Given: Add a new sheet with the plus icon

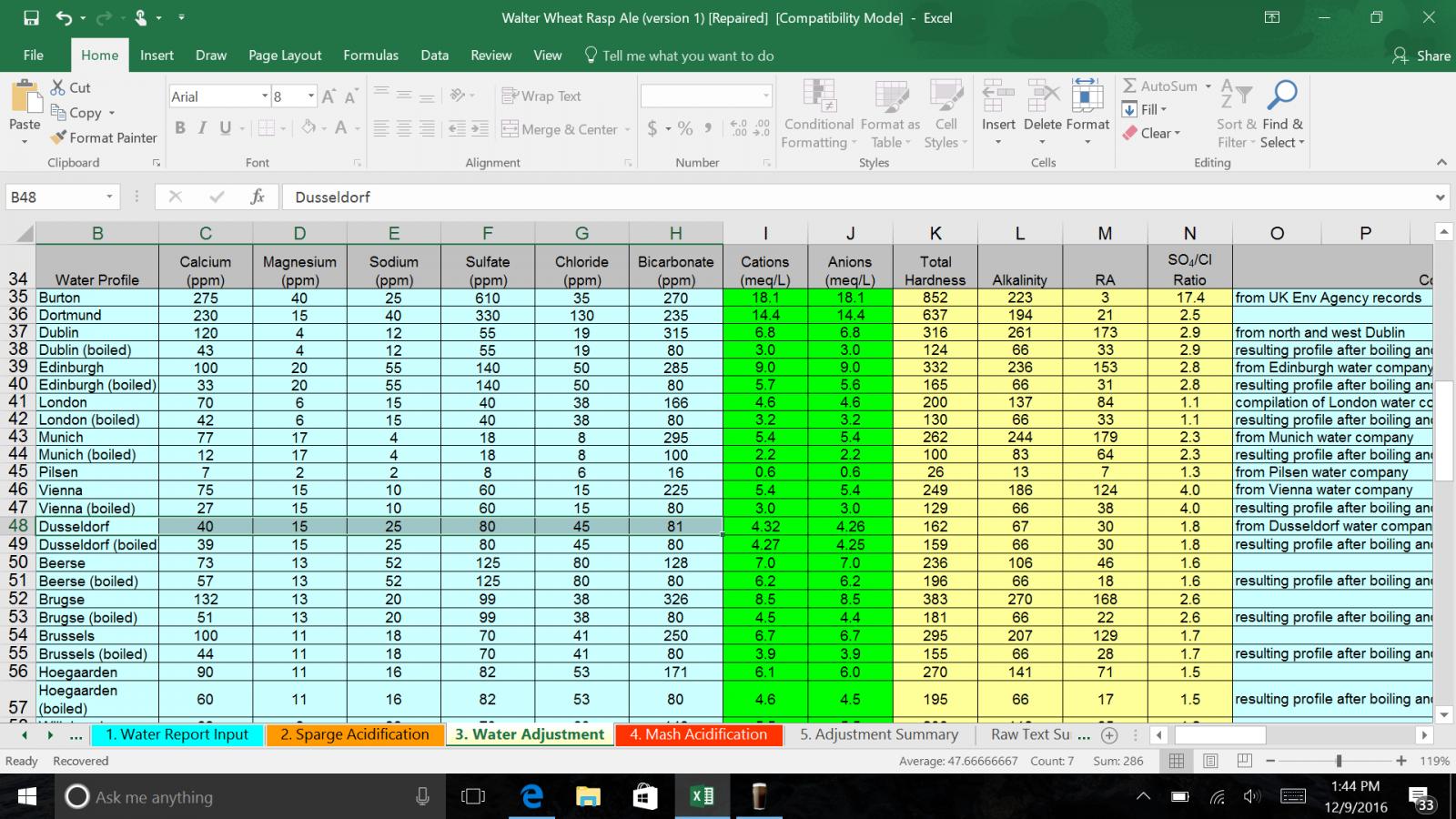Looking at the screenshot, I should click(1109, 735).
